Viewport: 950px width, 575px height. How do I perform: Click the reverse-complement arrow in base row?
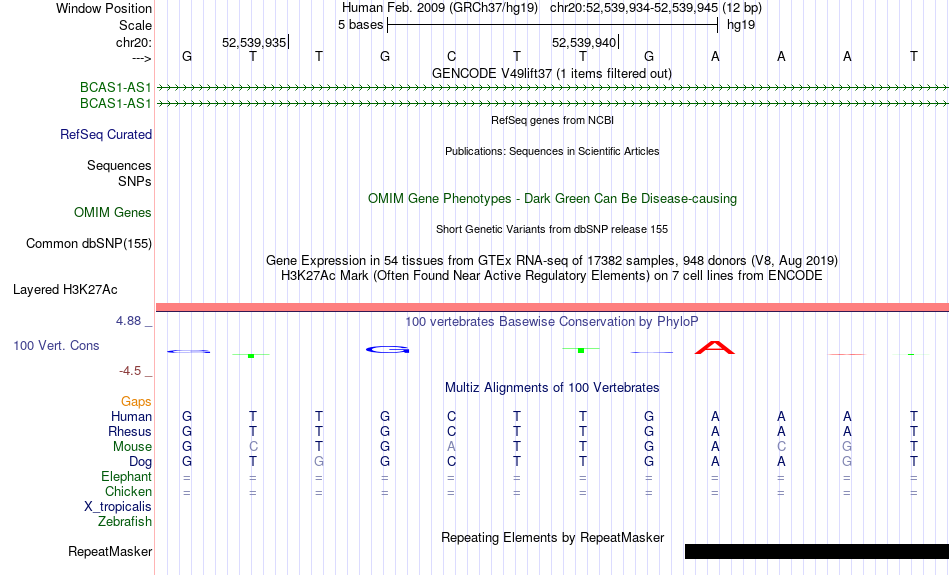[x=141, y=58]
